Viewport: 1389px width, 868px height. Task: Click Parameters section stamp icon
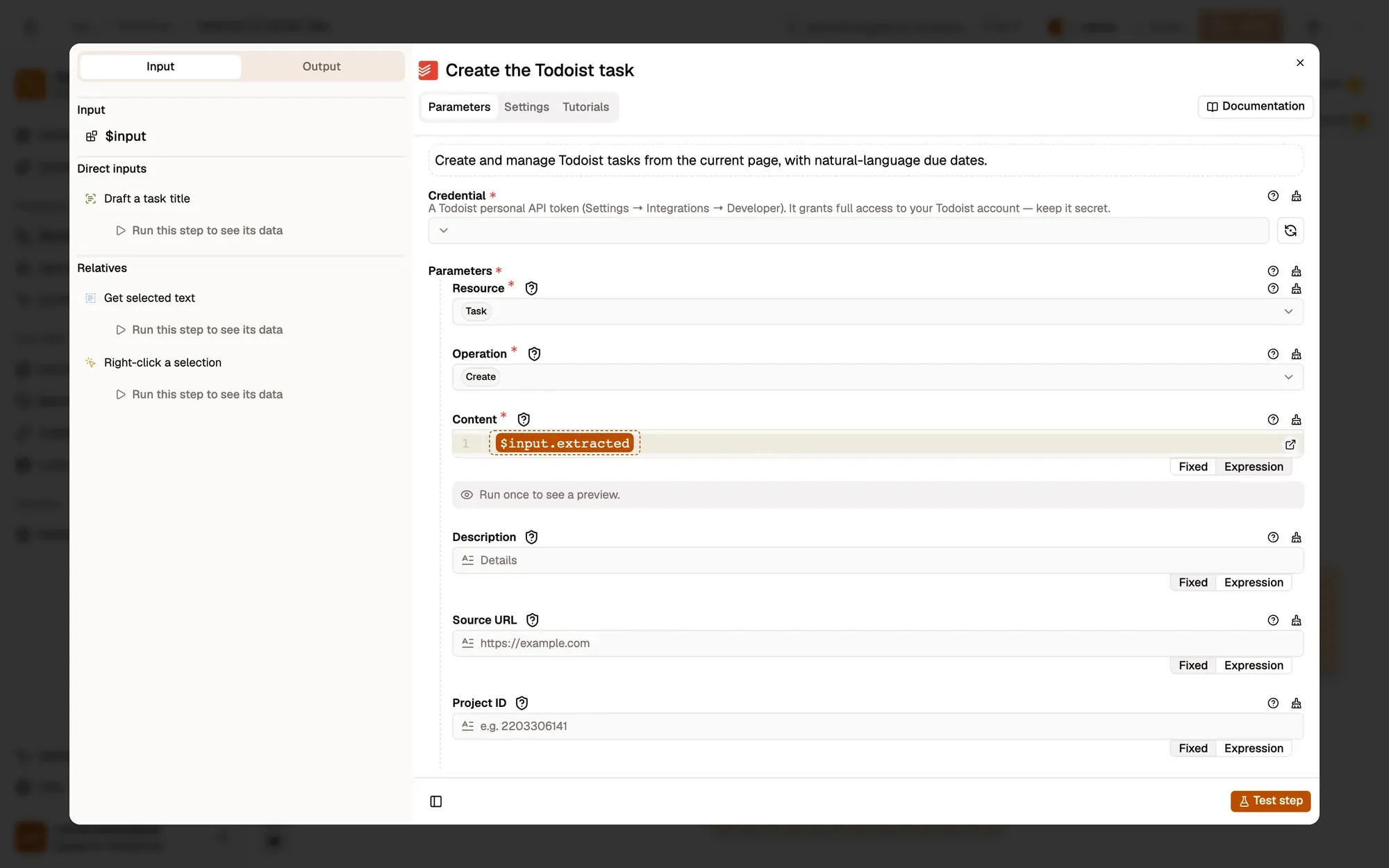click(x=1296, y=271)
